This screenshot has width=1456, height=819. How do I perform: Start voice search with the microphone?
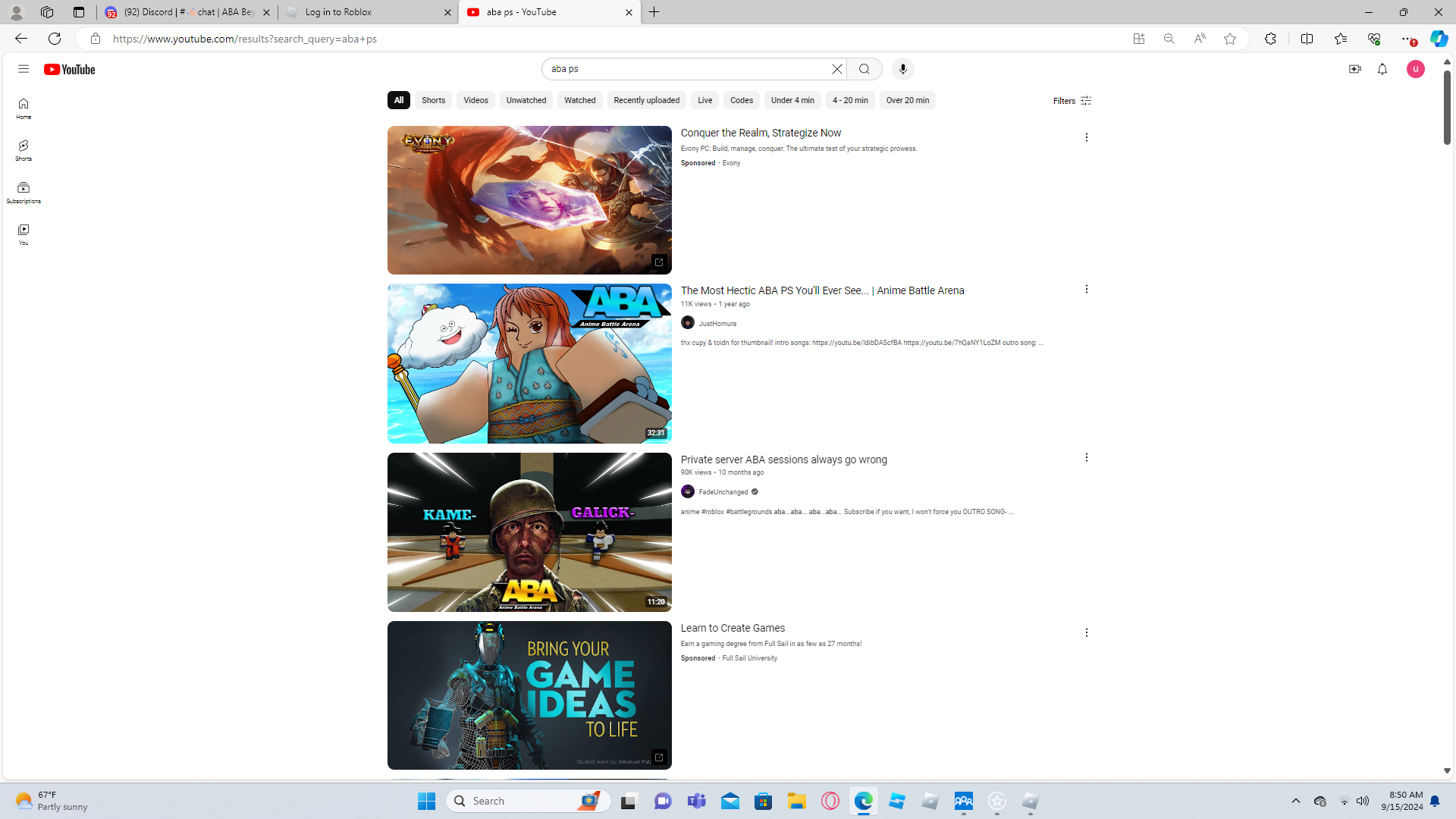pos(902,69)
